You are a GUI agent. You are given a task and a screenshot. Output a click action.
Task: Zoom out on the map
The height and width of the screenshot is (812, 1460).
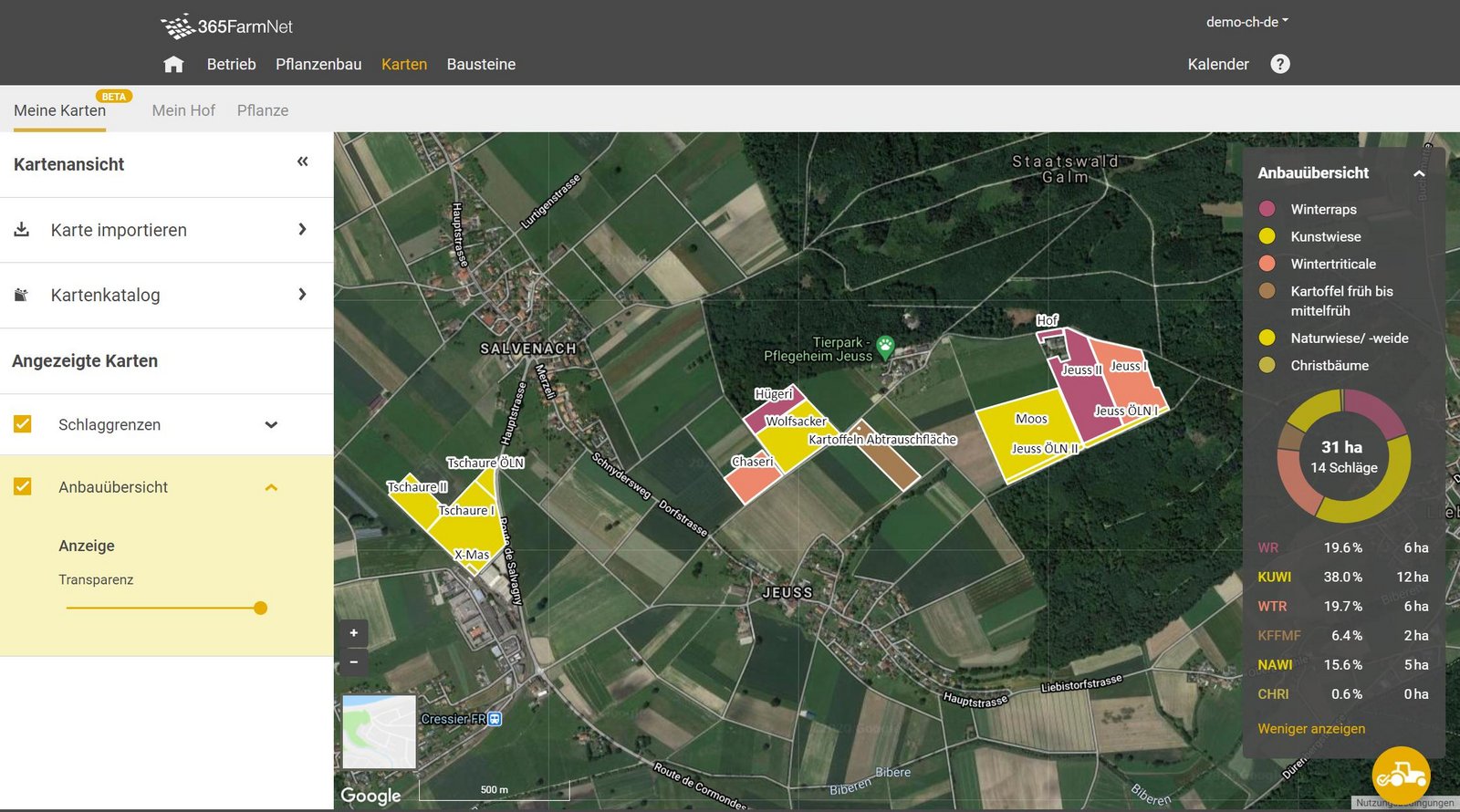(x=354, y=662)
